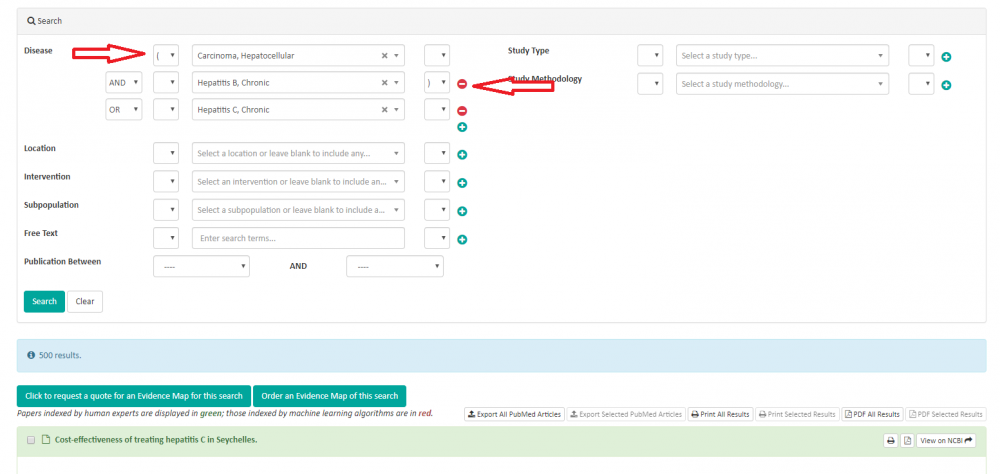Click into the Free Text search field

tap(298, 238)
